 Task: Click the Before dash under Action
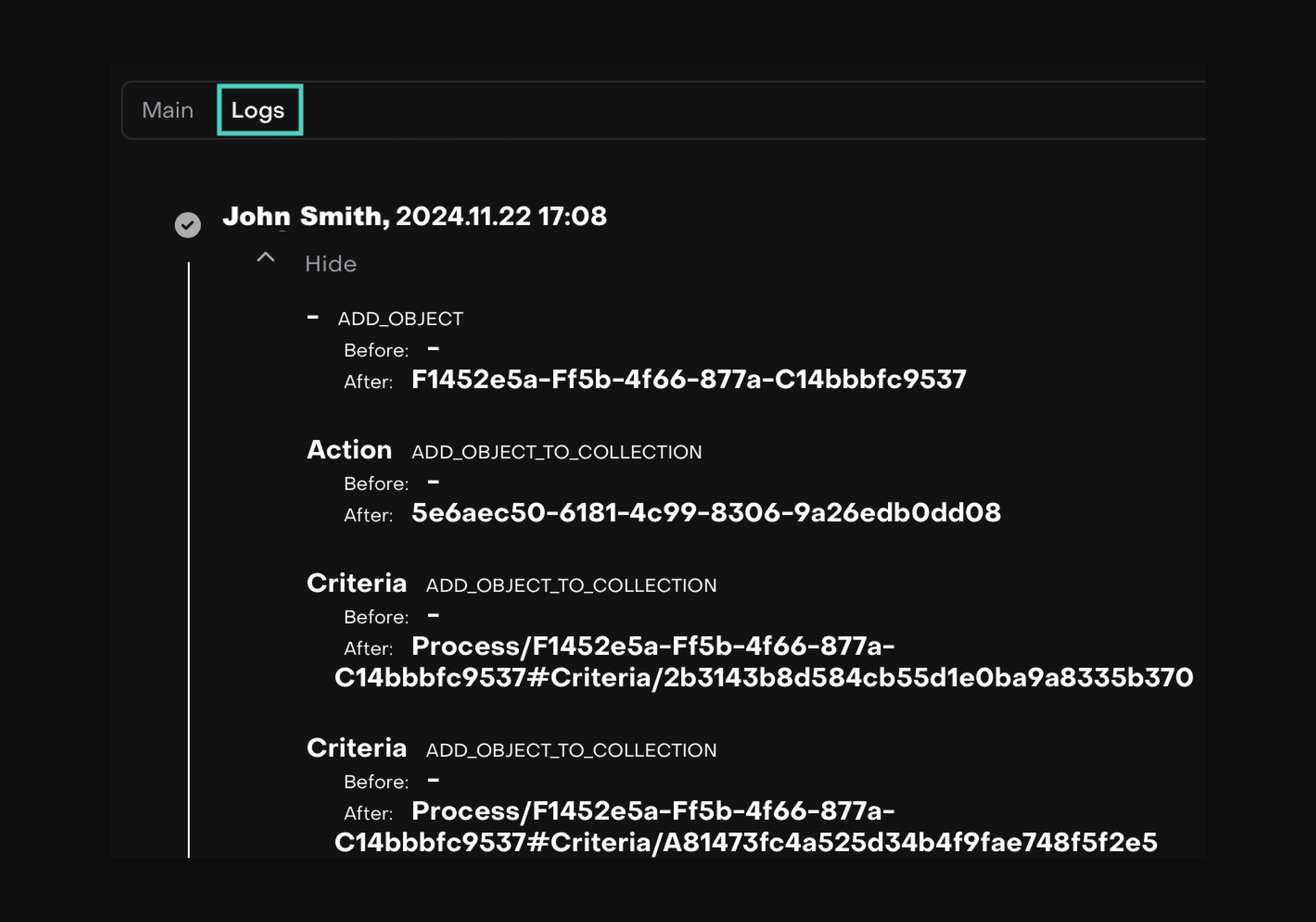pos(433,482)
